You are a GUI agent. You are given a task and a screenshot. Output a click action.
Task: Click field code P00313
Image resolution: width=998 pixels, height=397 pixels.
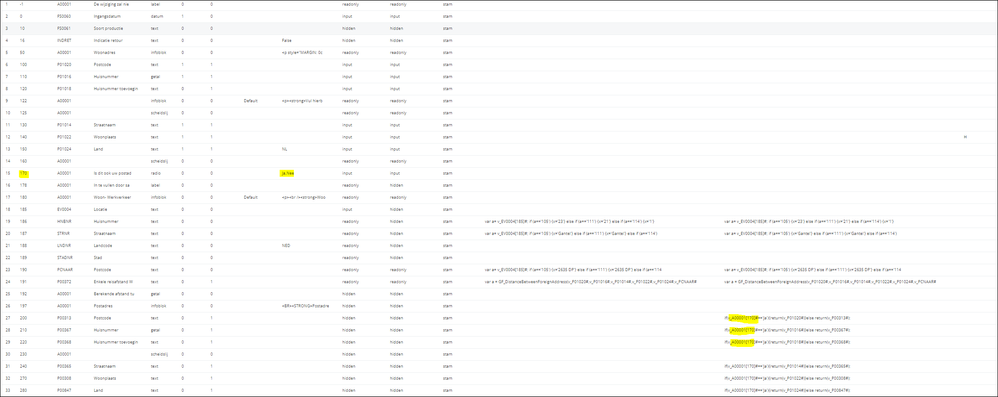click(64, 317)
